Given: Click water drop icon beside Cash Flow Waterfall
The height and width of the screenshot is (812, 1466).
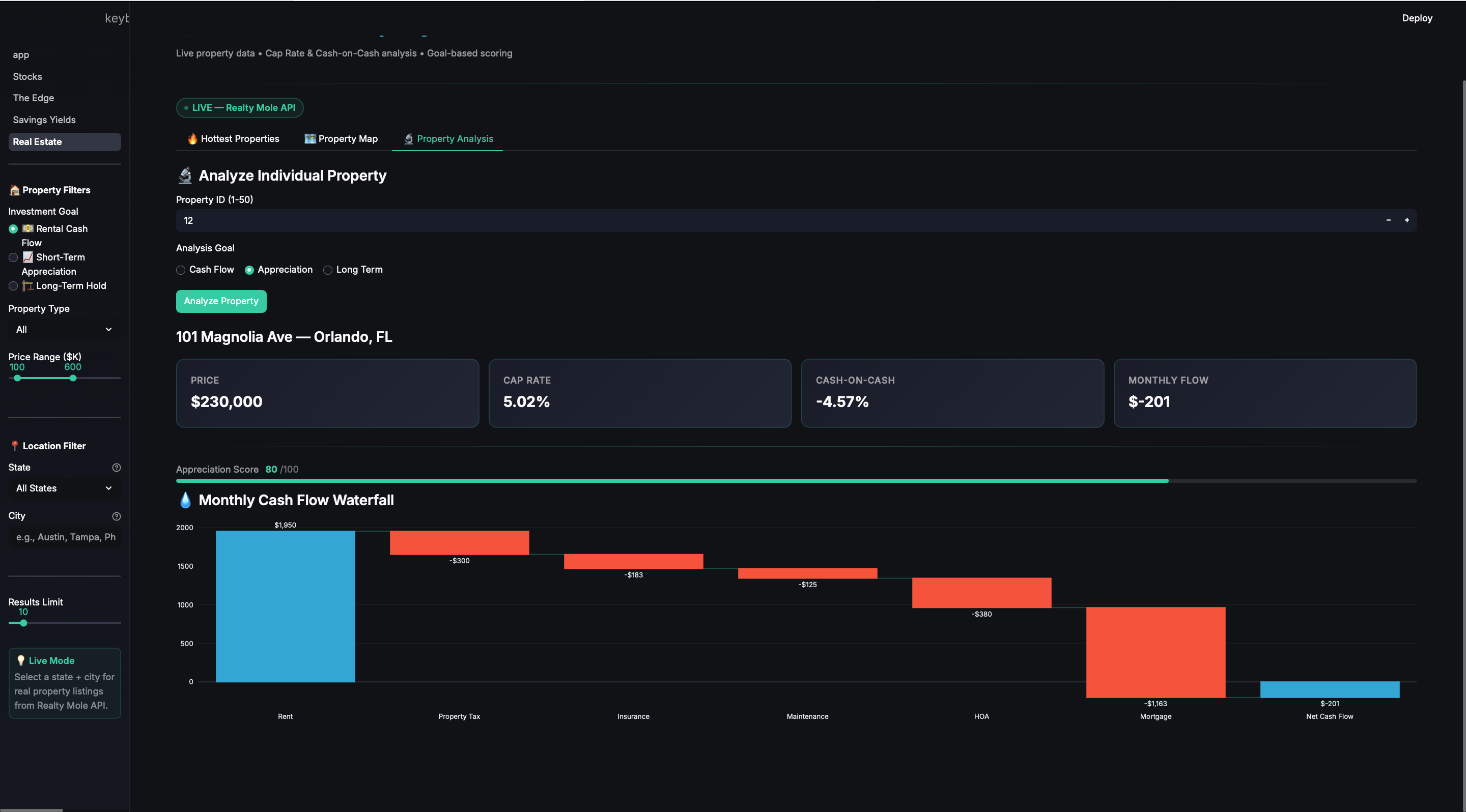Looking at the screenshot, I should tap(185, 501).
